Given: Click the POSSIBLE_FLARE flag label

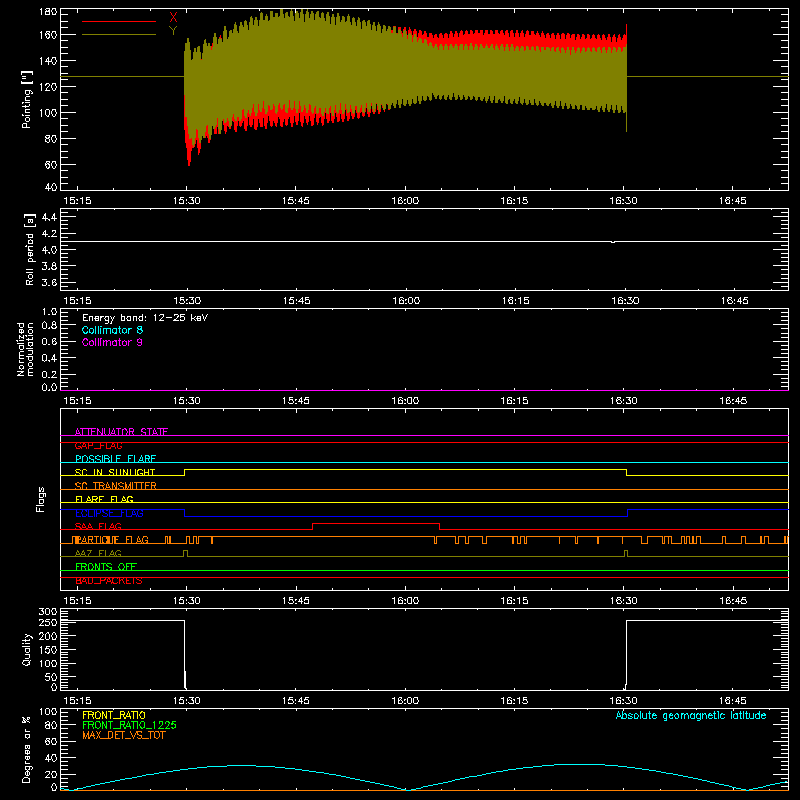Looking at the screenshot, I should [x=115, y=459].
